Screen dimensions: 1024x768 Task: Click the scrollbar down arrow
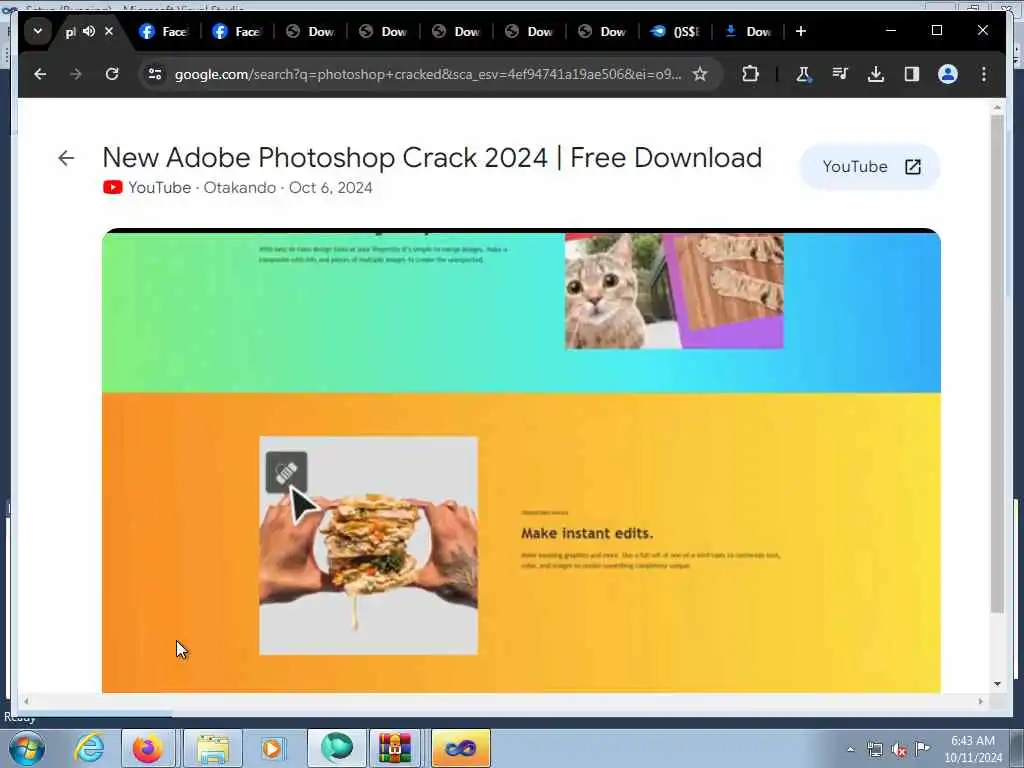[997, 684]
